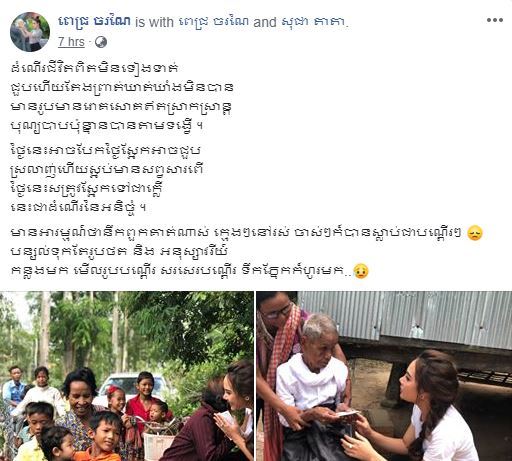Click the first line of the second stanza
The height and width of the screenshot is (461, 512).
[106, 150]
